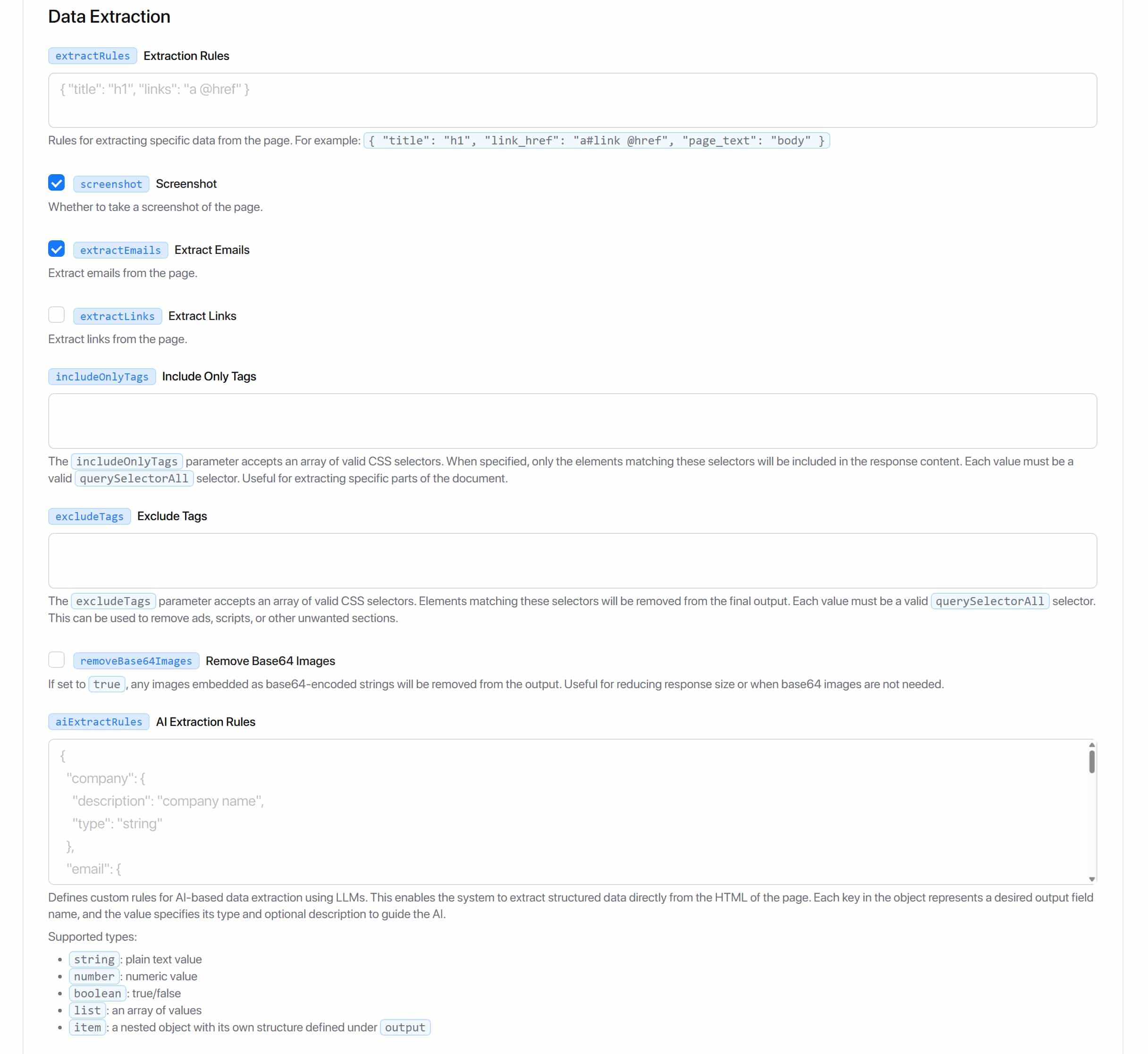Click into the Exclude Tags text field
Viewport: 1148px width, 1054px height.
coord(572,561)
